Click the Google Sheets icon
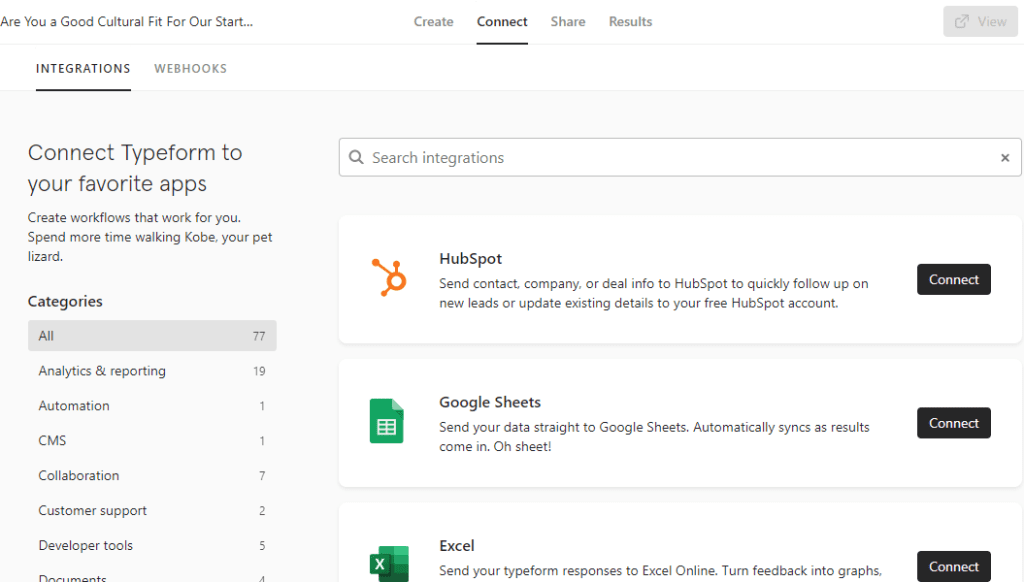This screenshot has height=582, width=1024. click(x=387, y=421)
